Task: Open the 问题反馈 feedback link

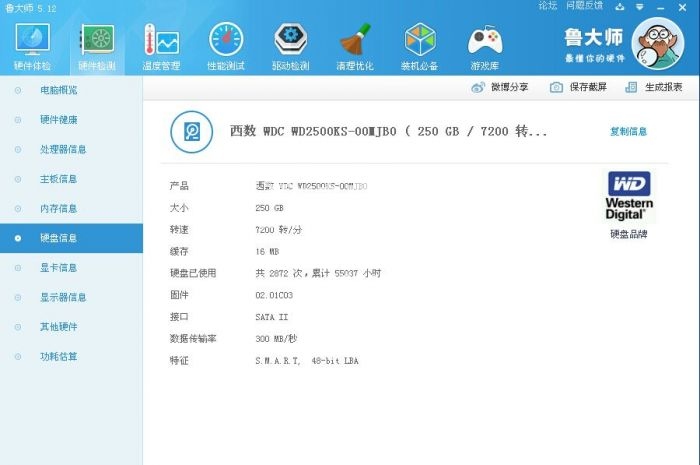Action: [x=584, y=6]
